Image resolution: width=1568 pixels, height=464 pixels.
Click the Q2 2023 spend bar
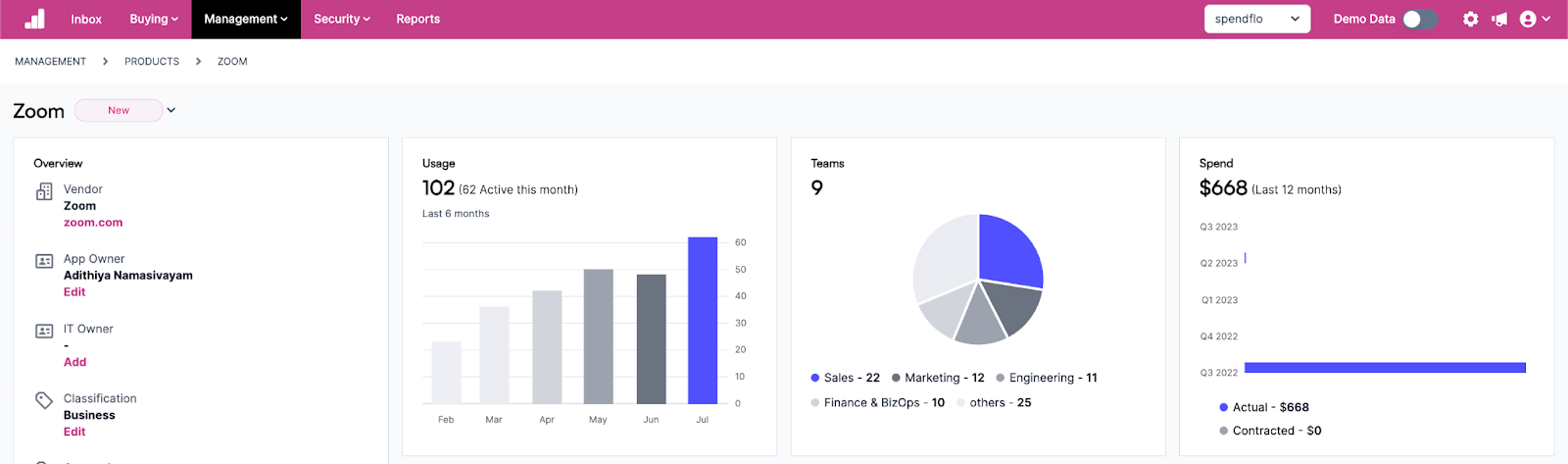click(x=1246, y=258)
